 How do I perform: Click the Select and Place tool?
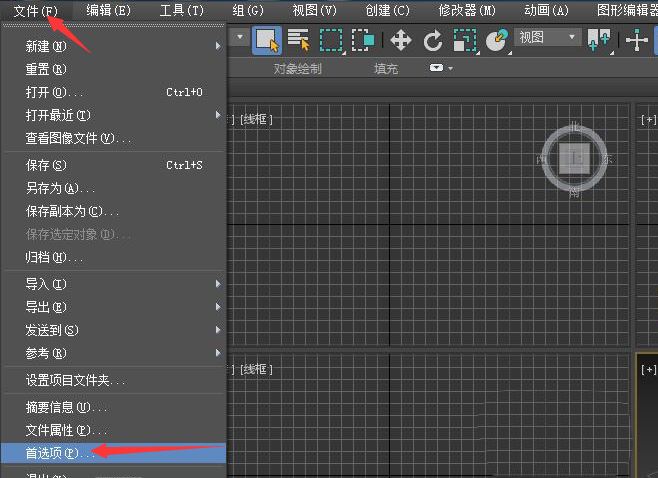[496, 39]
